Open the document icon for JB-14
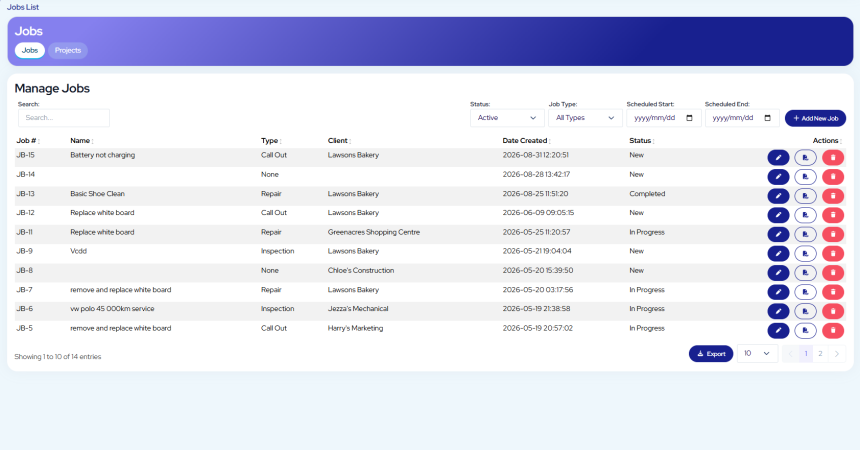Screen dimensions: 860x450 tap(805, 177)
